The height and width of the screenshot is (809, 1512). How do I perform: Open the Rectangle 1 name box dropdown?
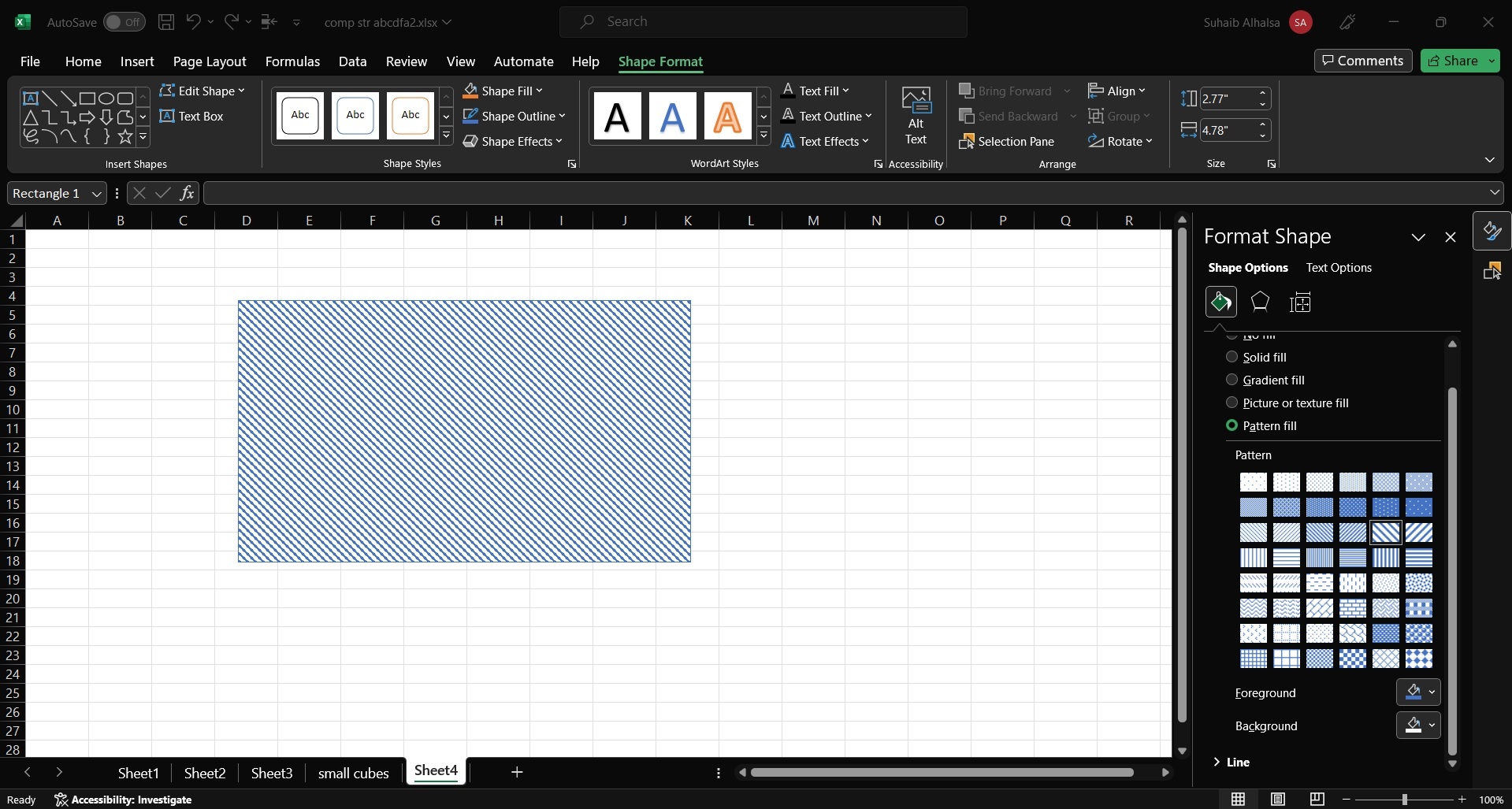[96, 193]
